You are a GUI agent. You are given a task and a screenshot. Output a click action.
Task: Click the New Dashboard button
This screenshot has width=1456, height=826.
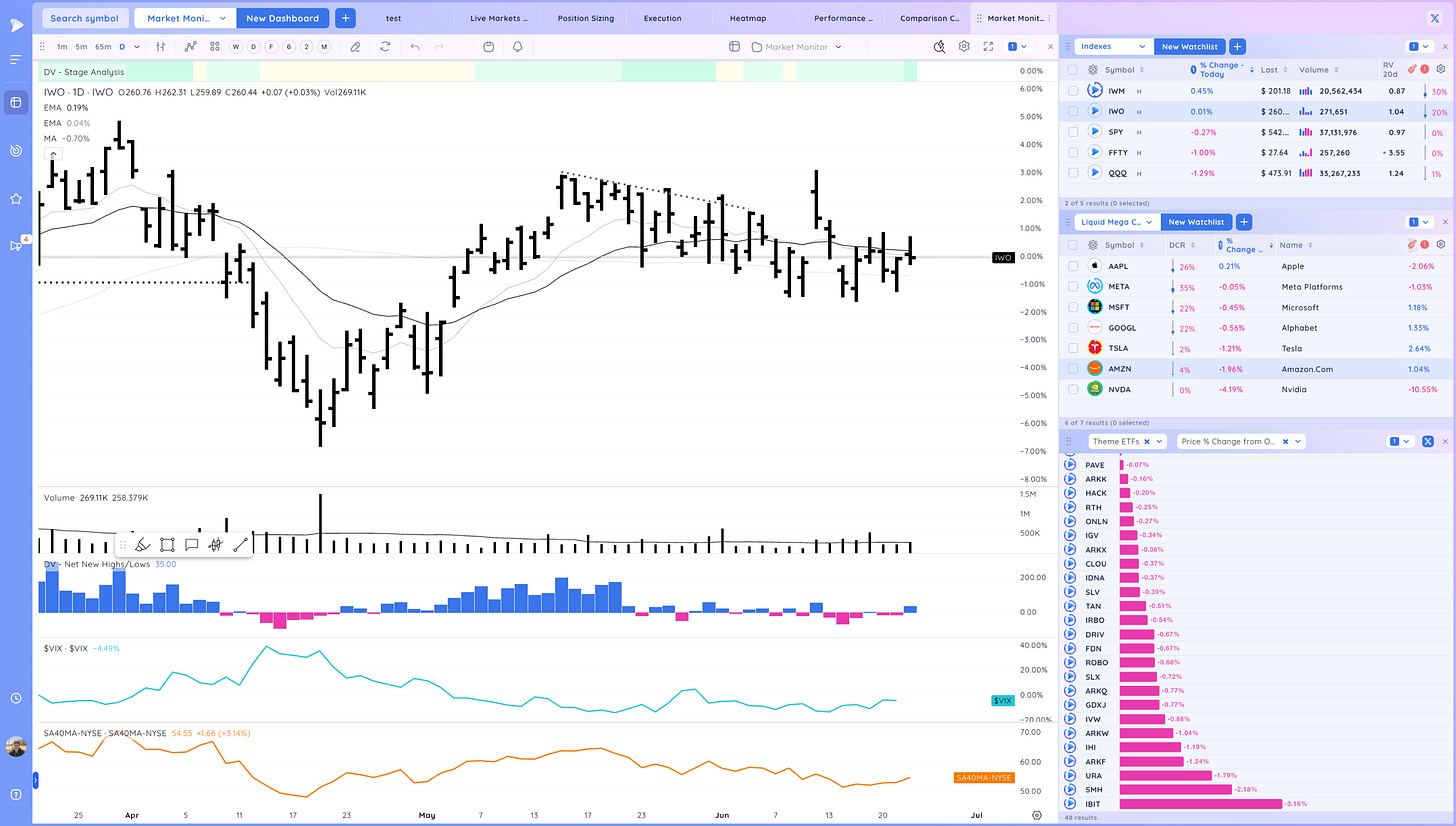click(282, 18)
